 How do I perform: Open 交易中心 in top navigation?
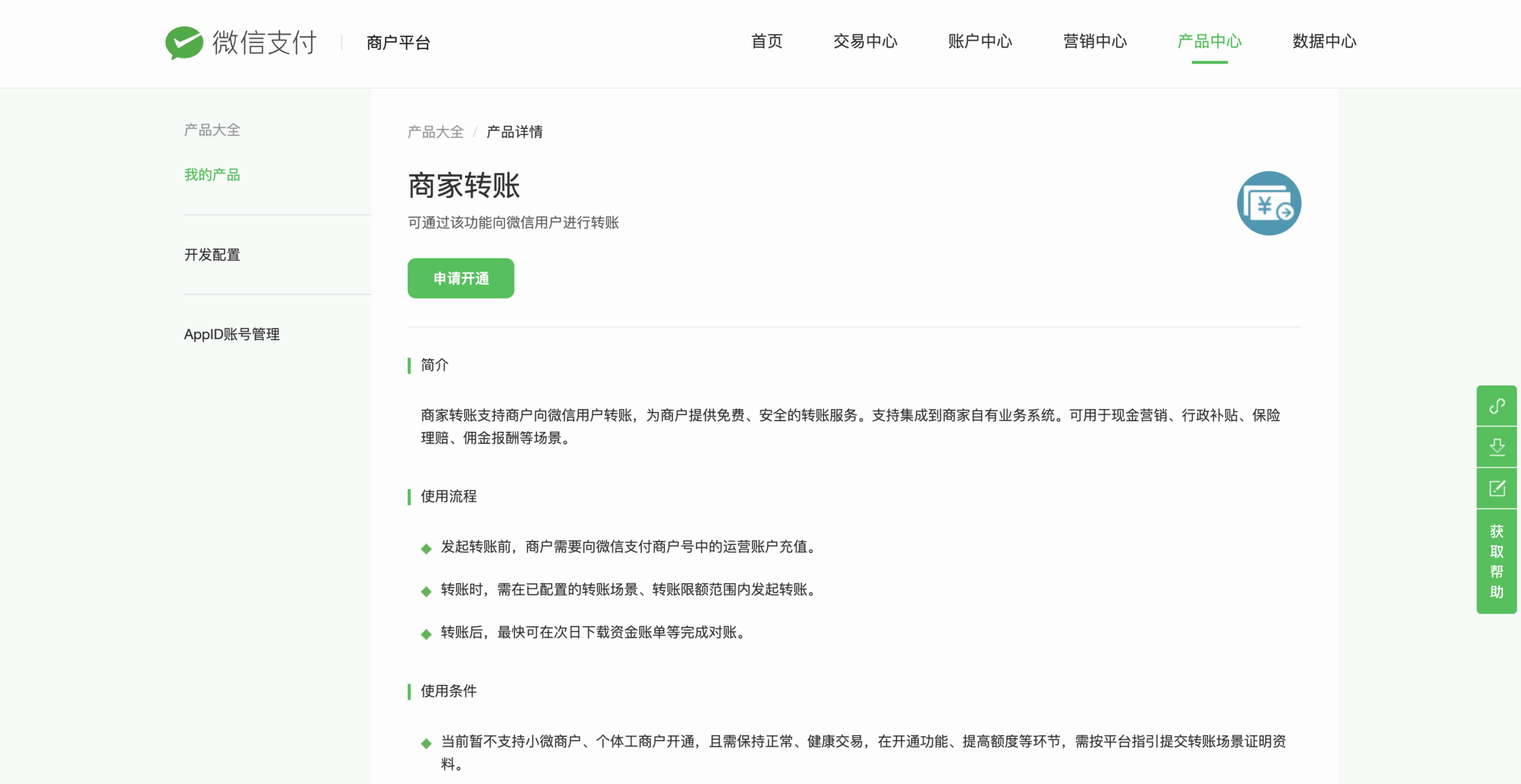(865, 41)
